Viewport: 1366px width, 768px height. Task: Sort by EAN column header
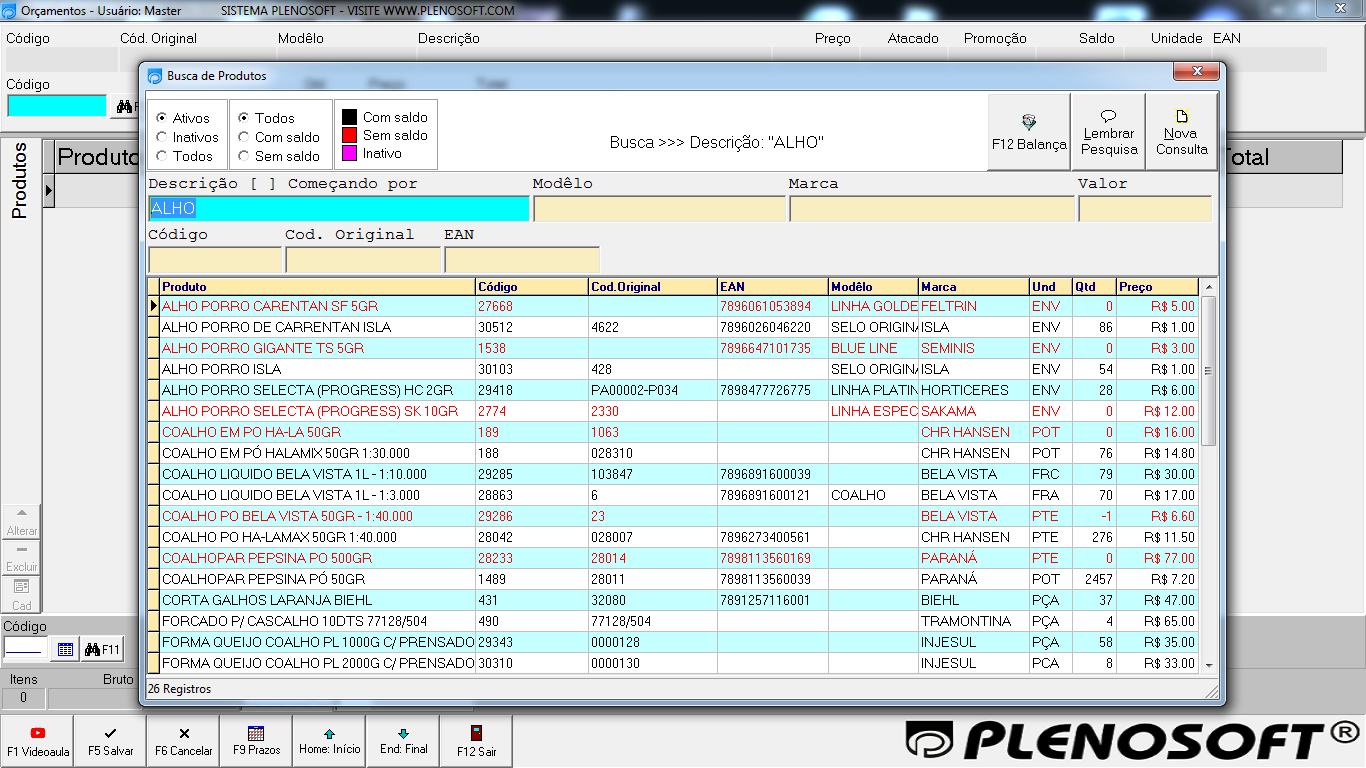tap(773, 287)
